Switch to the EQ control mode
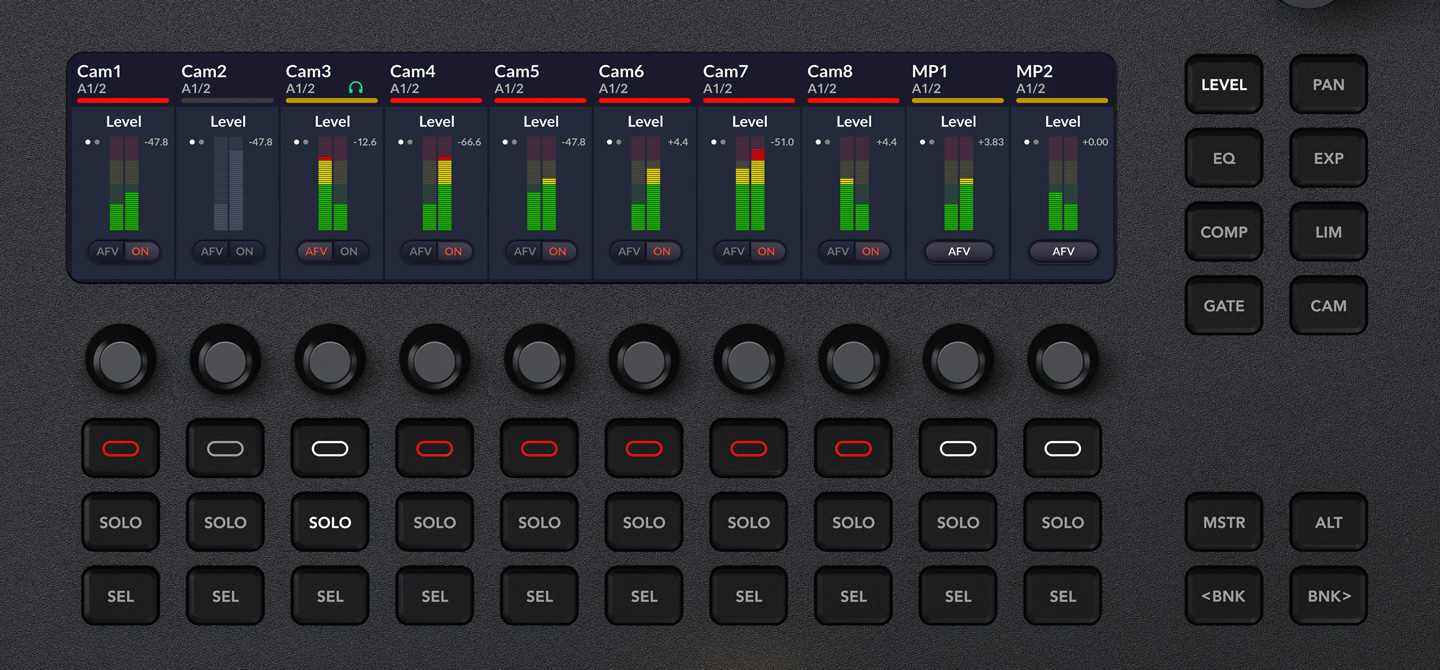1440x670 pixels. (1223, 158)
